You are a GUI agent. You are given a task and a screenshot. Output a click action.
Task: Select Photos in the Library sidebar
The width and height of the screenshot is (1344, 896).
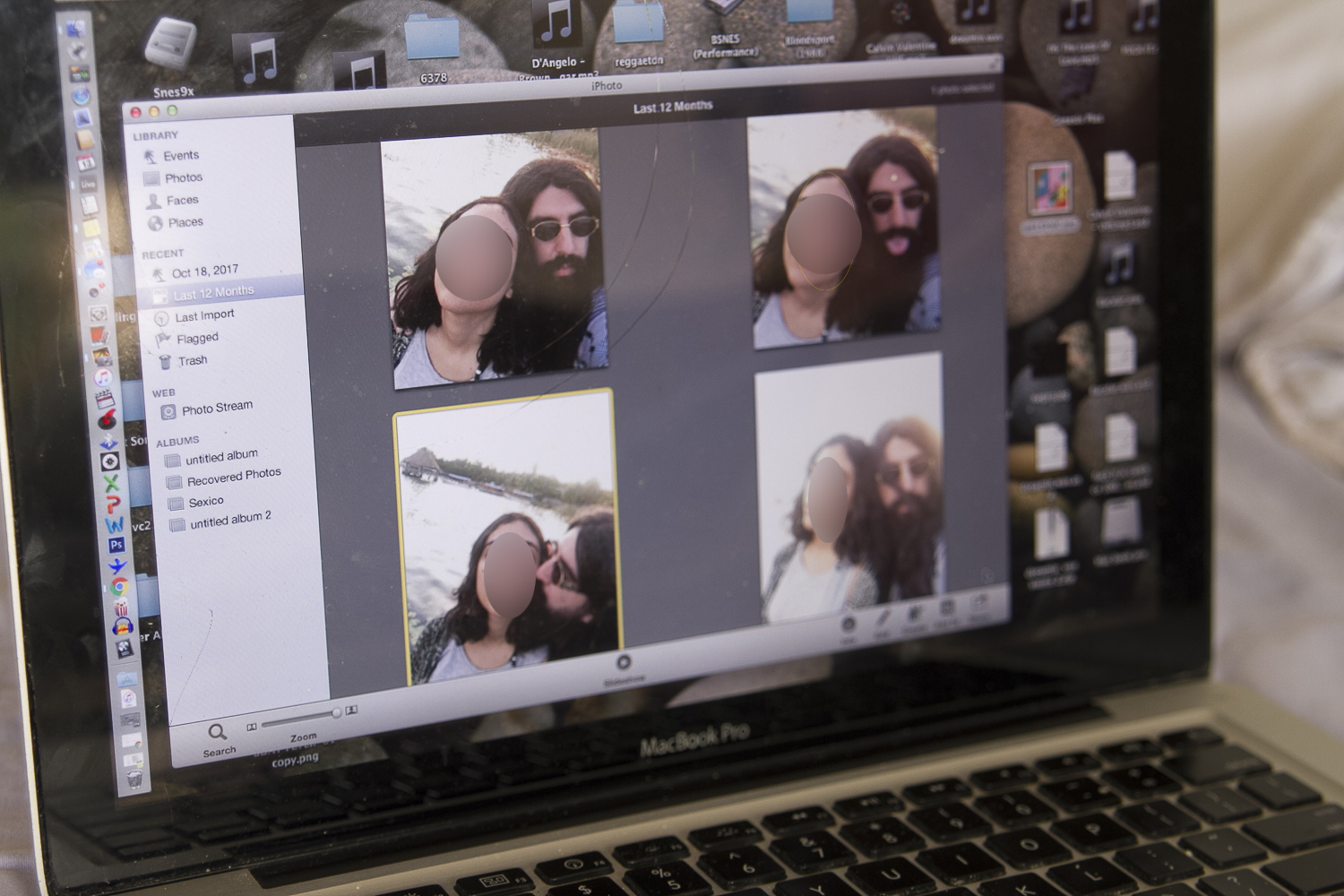pos(174,177)
